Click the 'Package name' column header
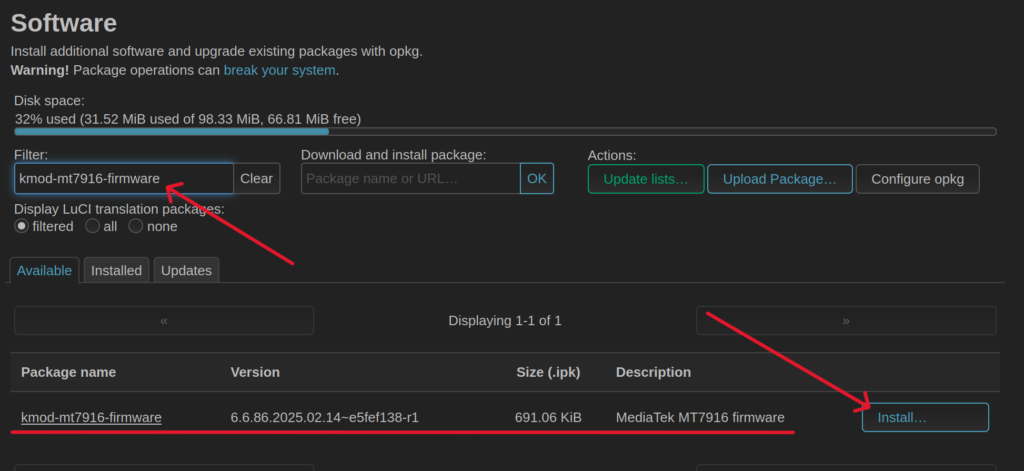This screenshot has height=471, width=1024. tap(68, 372)
